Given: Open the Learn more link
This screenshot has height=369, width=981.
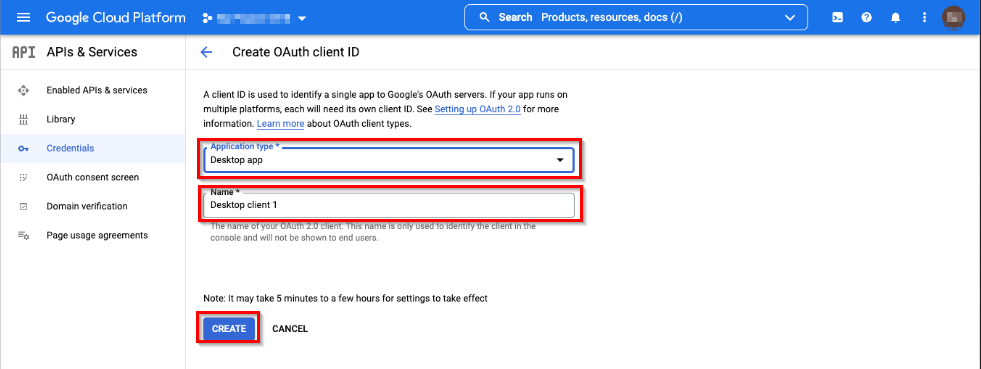Looking at the screenshot, I should pyautogui.click(x=280, y=124).
